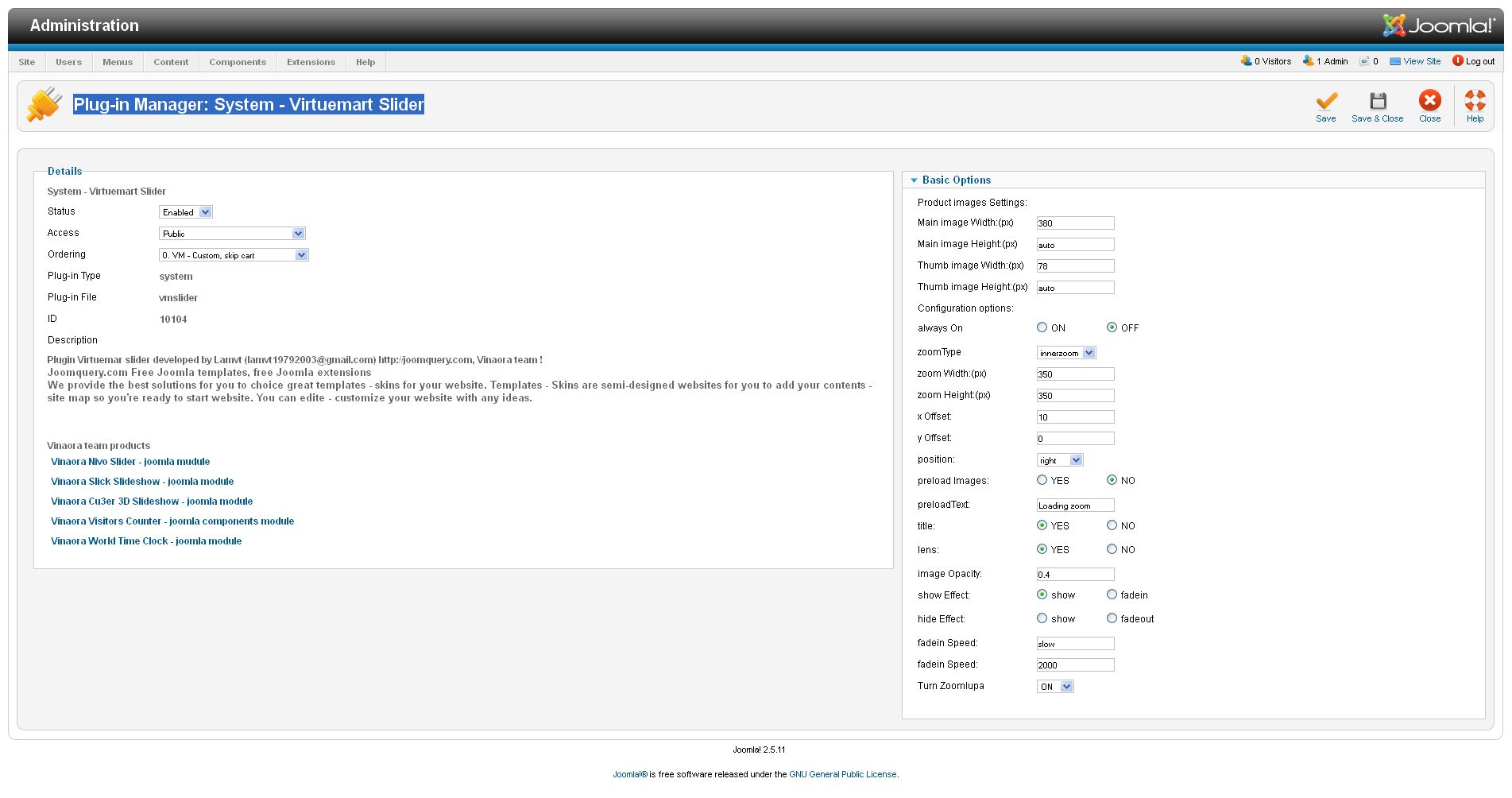Open the Content menu
1512x798 pixels.
pos(171,62)
